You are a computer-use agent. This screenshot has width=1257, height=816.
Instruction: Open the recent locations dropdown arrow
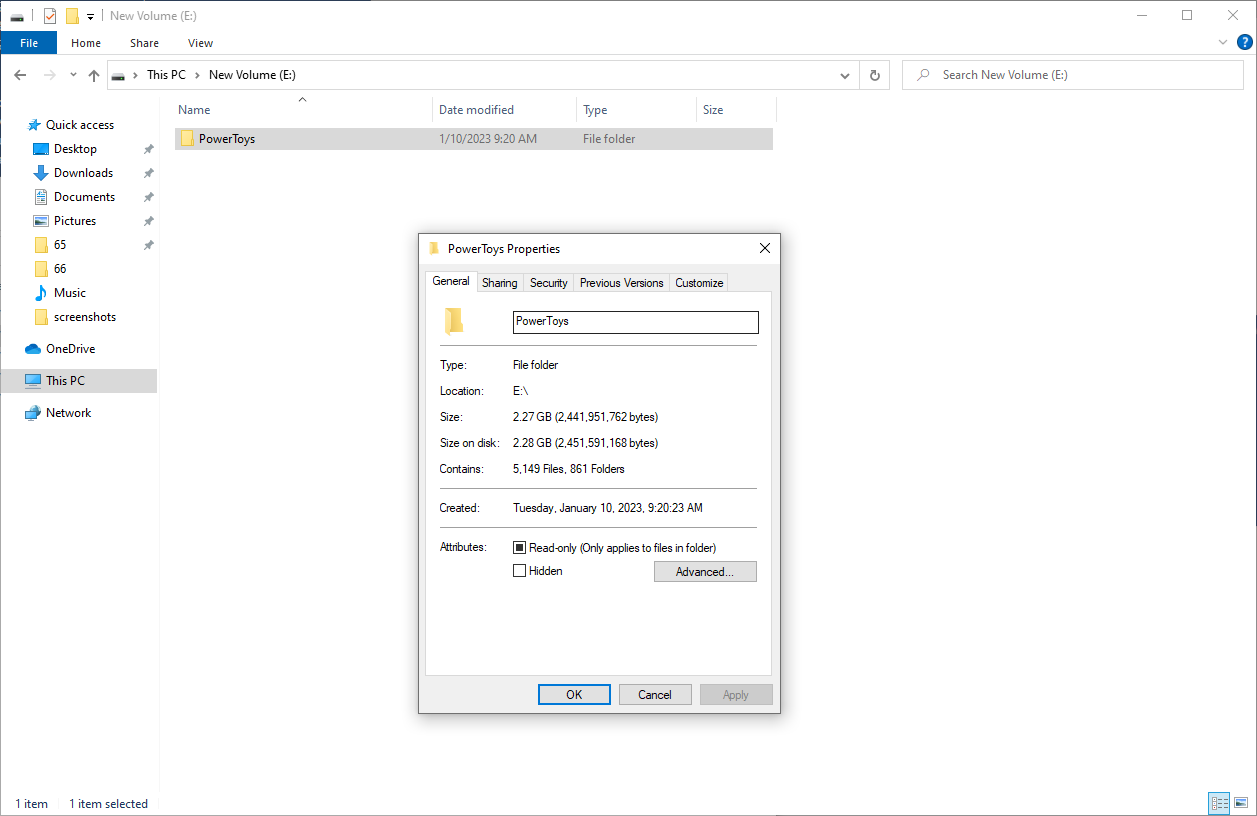(x=73, y=75)
